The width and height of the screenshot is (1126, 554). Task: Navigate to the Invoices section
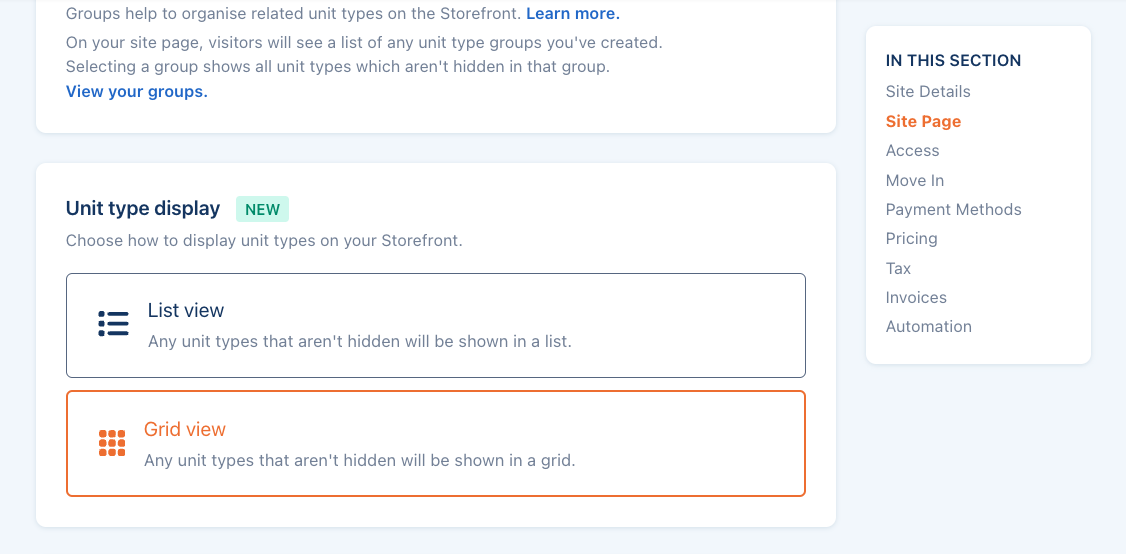[x=916, y=297]
